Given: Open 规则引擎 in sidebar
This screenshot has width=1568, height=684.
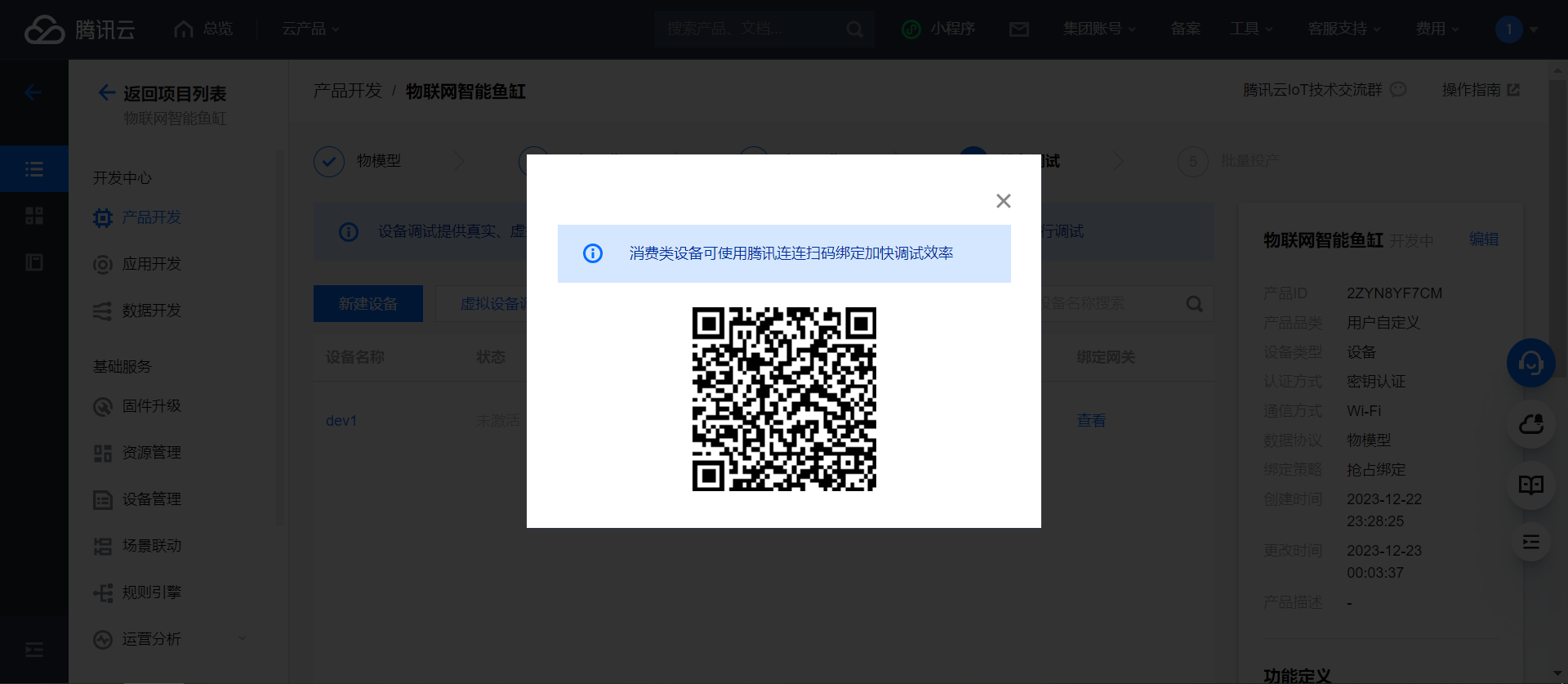Looking at the screenshot, I should [152, 592].
